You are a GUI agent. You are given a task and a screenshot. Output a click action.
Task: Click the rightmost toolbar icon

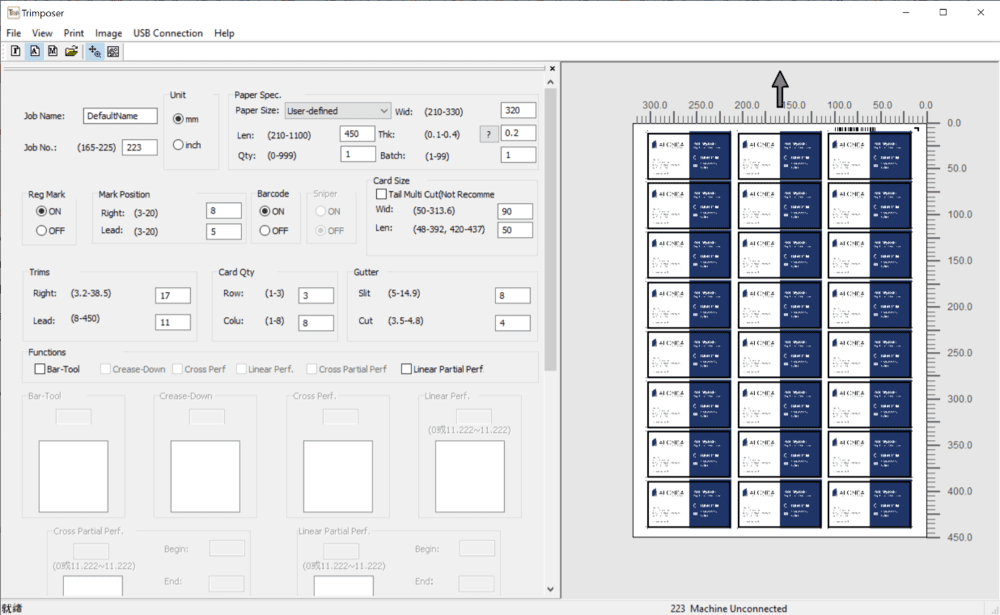(x=113, y=51)
